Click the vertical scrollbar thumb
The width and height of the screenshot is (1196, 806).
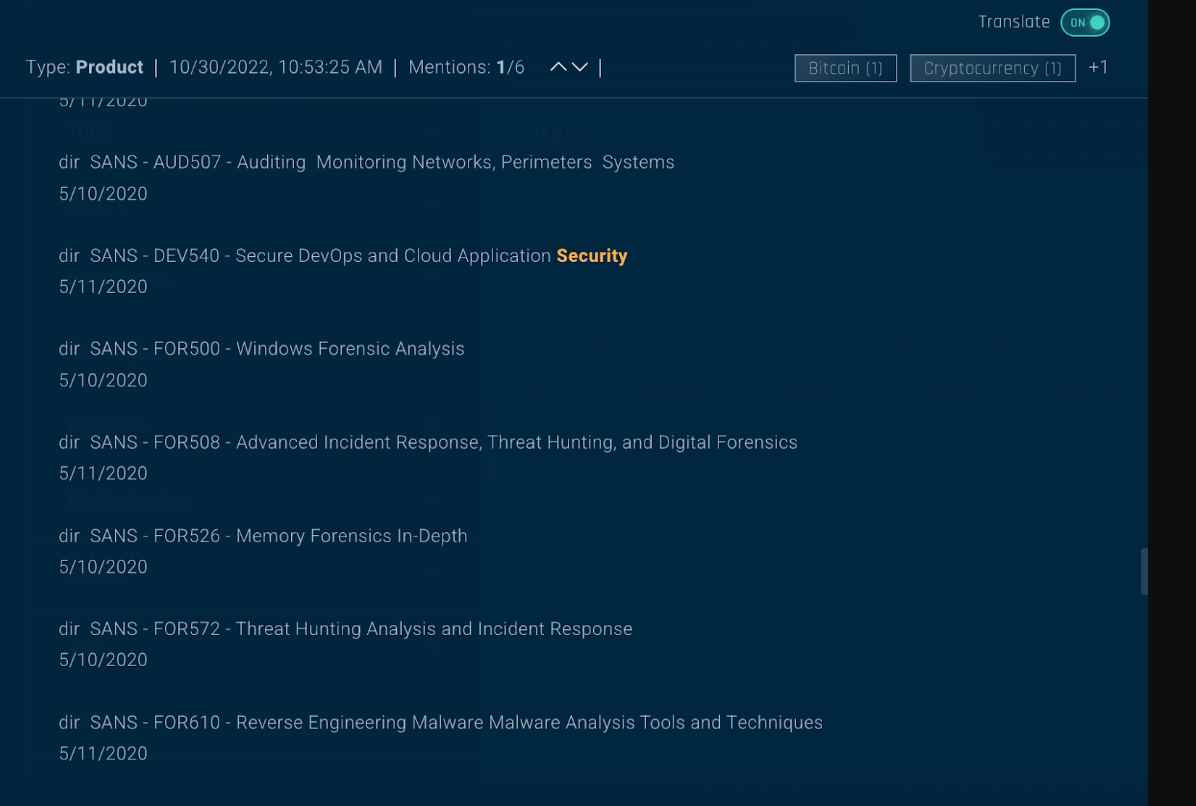1143,571
